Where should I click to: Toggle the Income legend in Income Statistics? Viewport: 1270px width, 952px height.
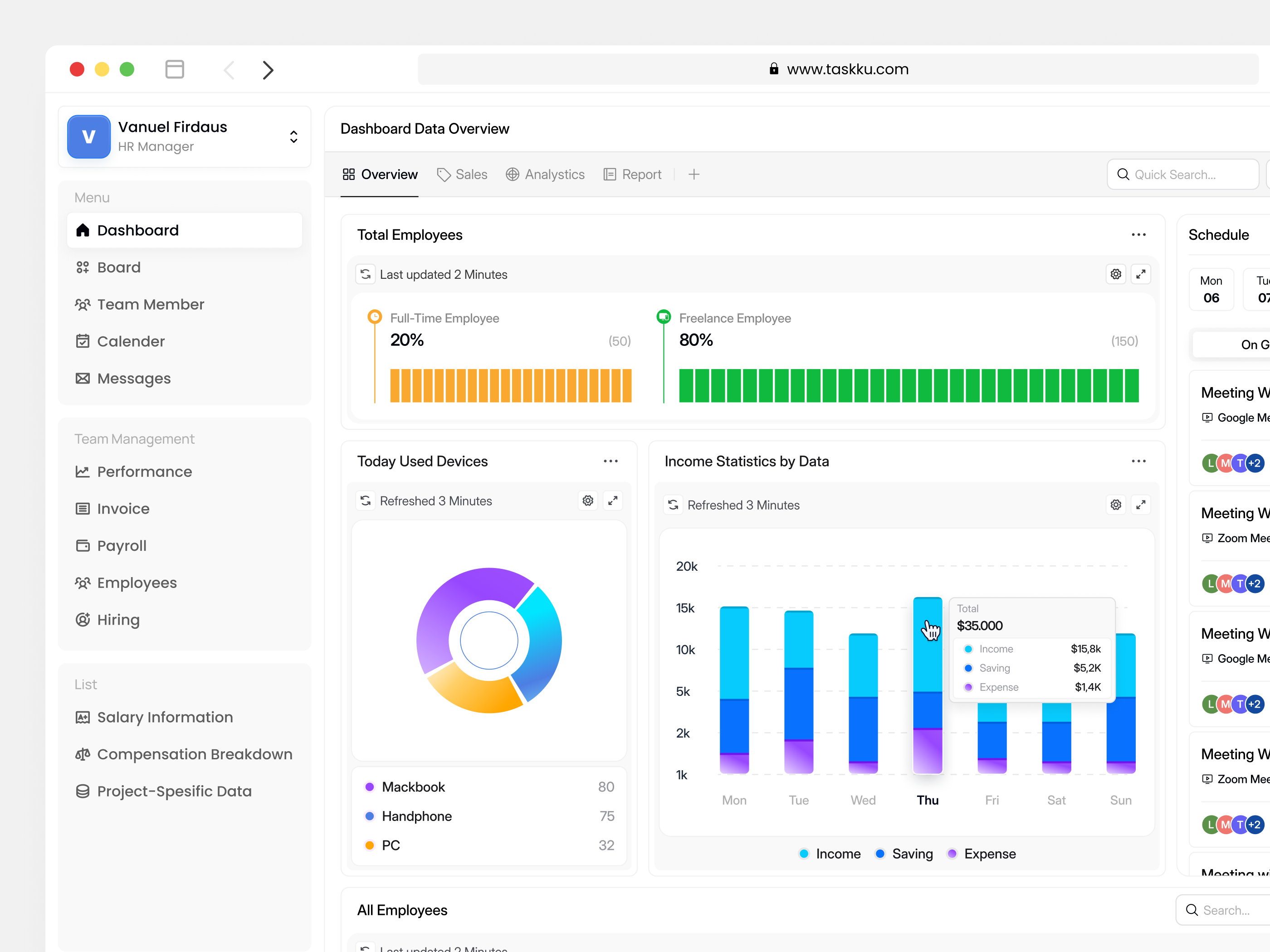[x=829, y=853]
